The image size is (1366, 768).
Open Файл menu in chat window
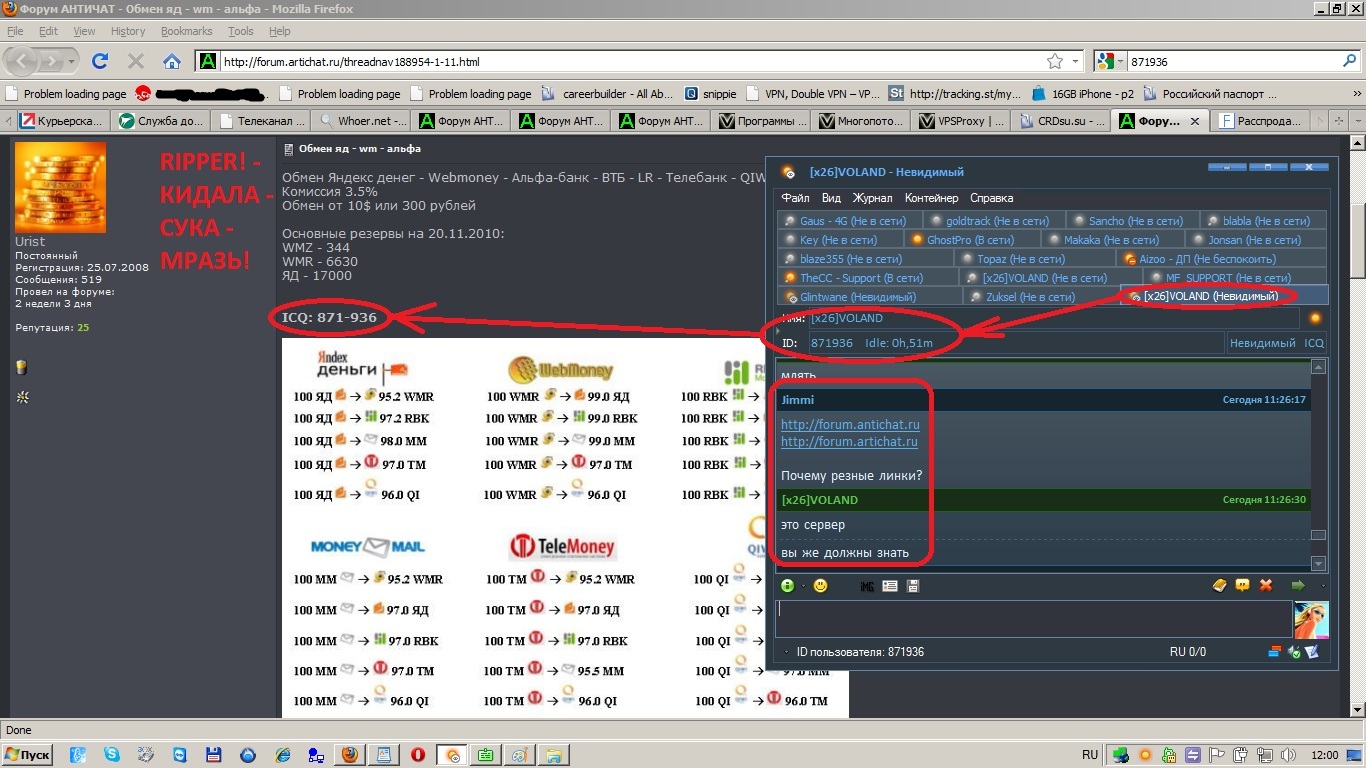796,198
